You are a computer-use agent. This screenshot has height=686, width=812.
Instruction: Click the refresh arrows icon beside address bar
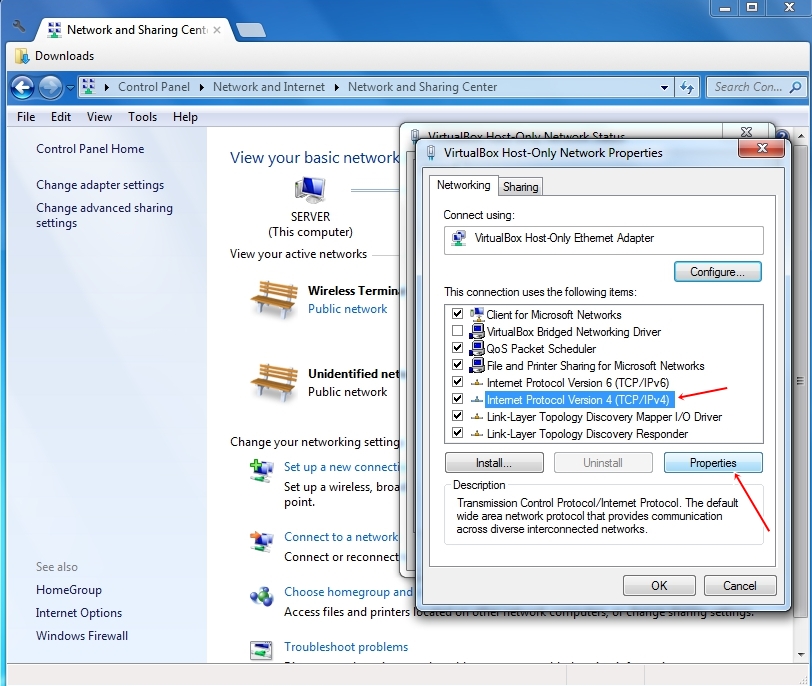[687, 87]
